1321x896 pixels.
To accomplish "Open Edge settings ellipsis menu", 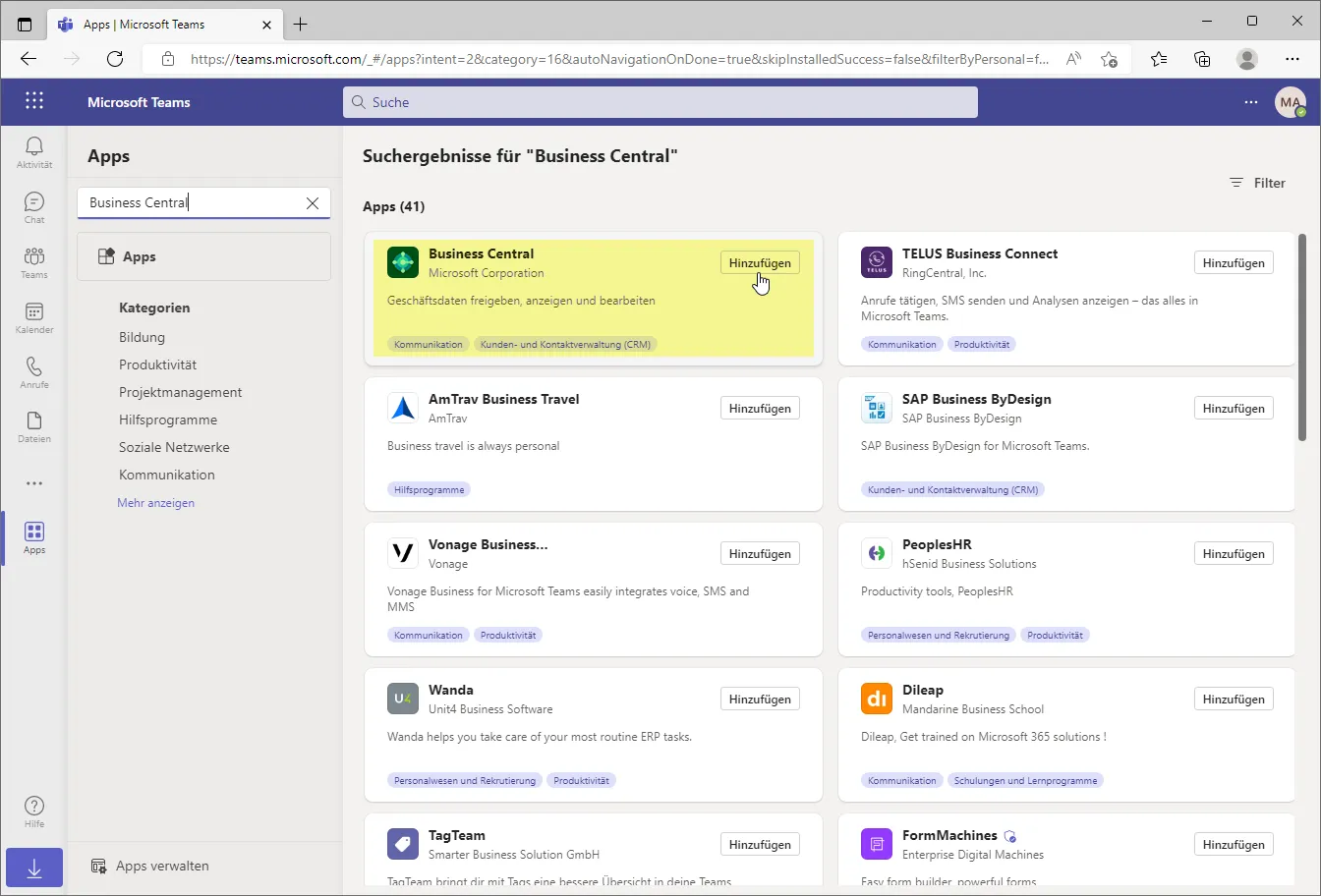I will click(x=1292, y=59).
